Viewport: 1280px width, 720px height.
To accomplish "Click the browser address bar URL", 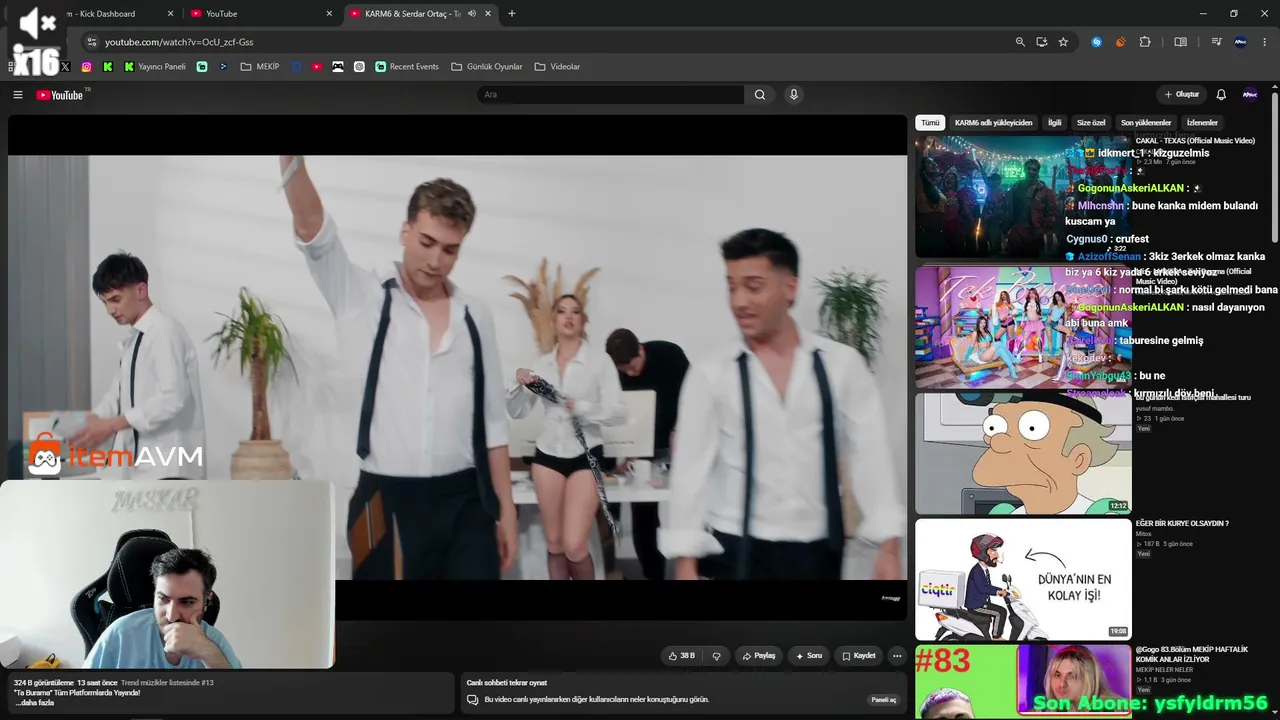I will 179,42.
